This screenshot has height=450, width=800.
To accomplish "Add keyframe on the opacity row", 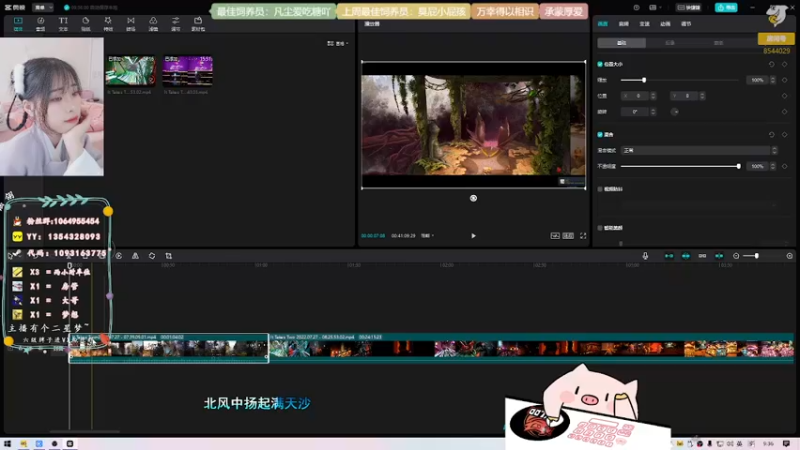I will tap(785, 166).
